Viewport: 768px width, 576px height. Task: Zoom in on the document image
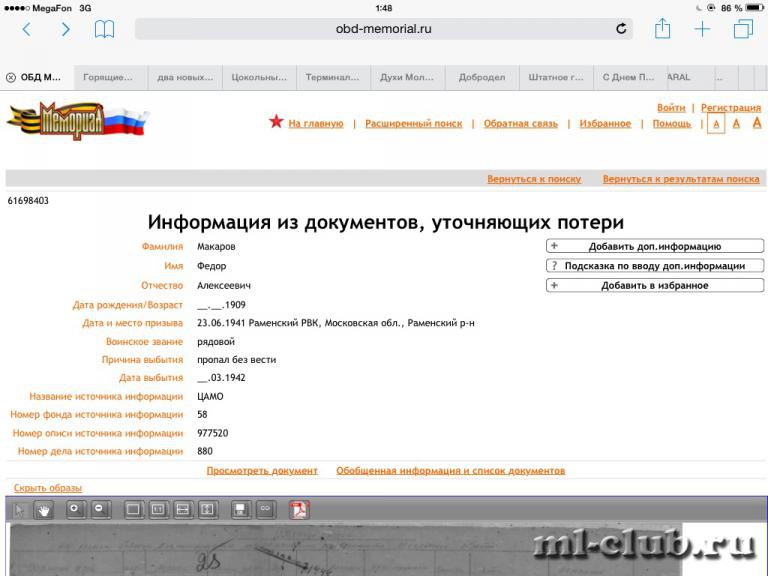pos(75,509)
